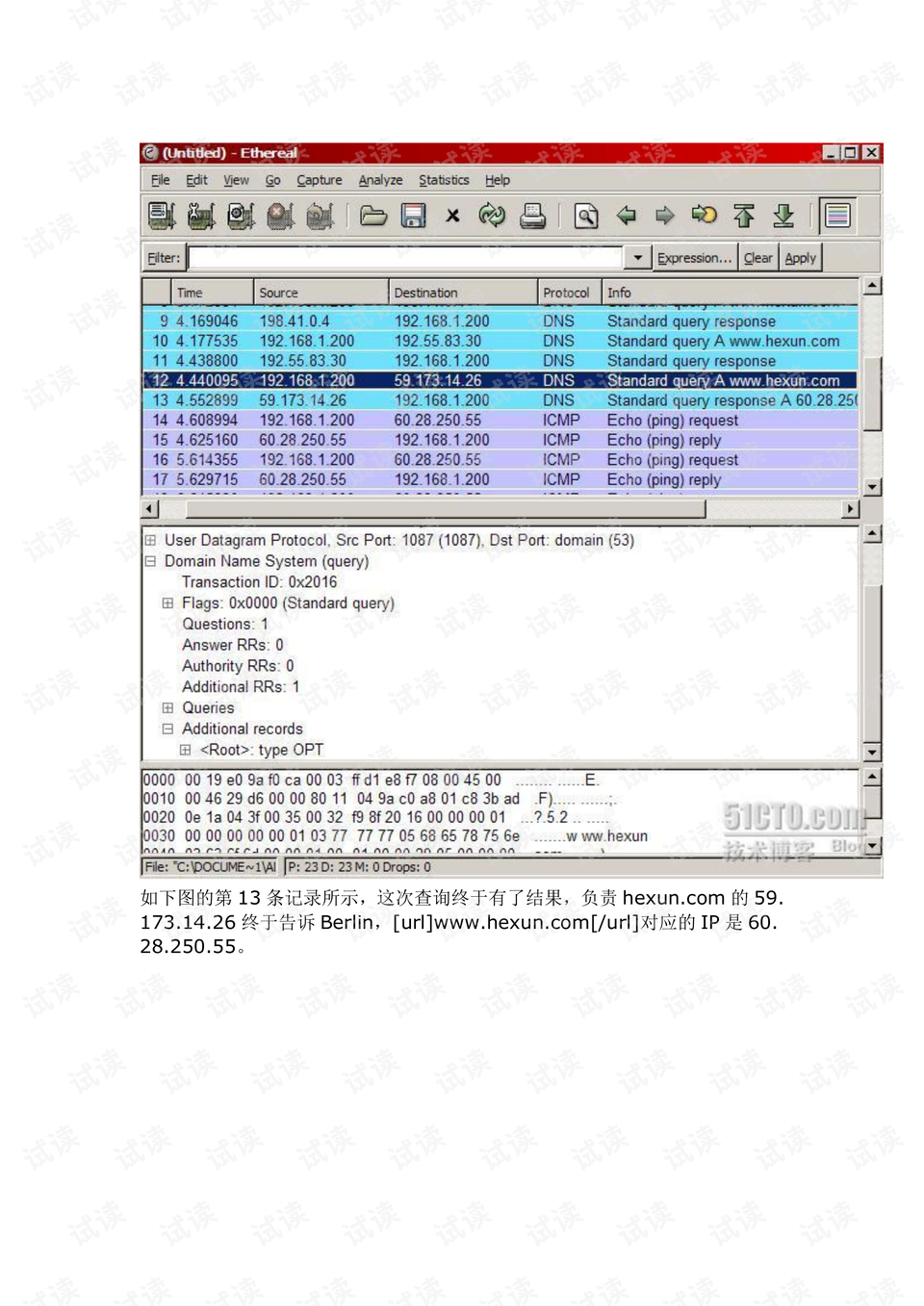
Task: Clear the current display filter
Action: [757, 257]
